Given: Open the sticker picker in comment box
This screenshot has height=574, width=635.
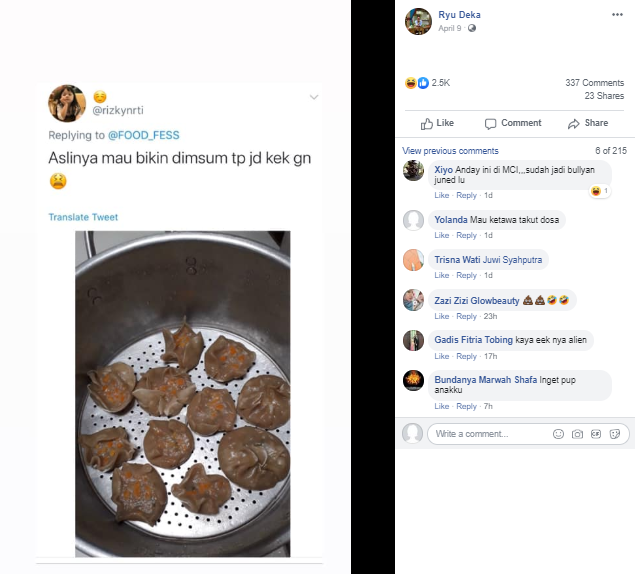Looking at the screenshot, I should 615,434.
